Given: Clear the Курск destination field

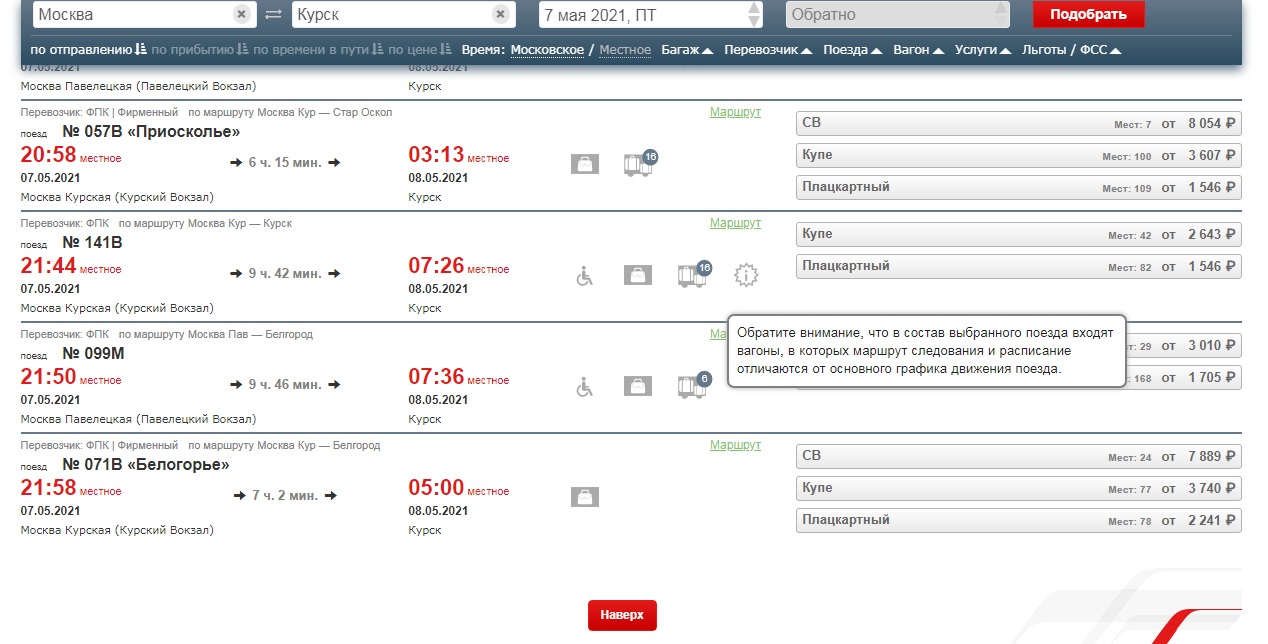Looking at the screenshot, I should [x=500, y=14].
